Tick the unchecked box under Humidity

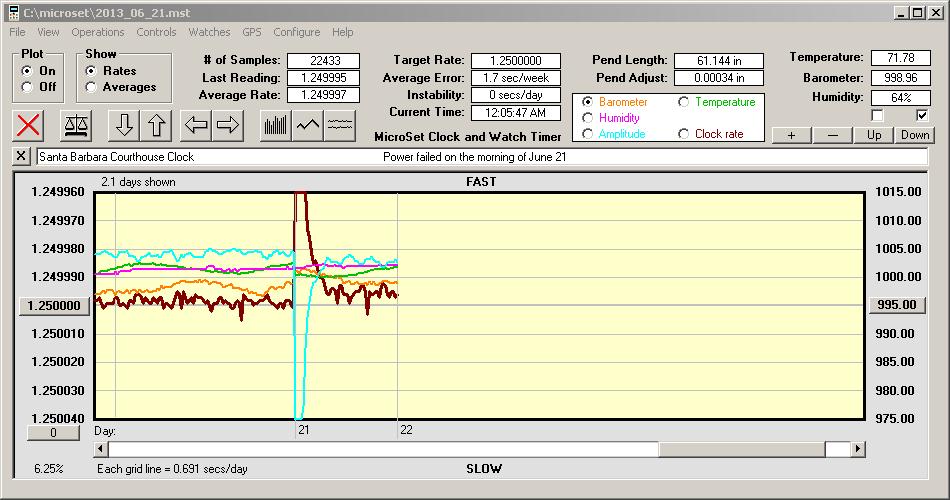tap(877, 115)
